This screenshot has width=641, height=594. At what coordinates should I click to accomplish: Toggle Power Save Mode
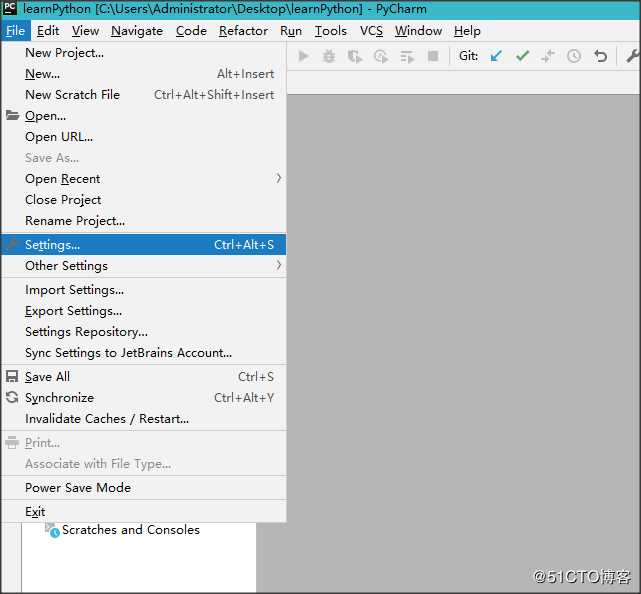(144, 488)
